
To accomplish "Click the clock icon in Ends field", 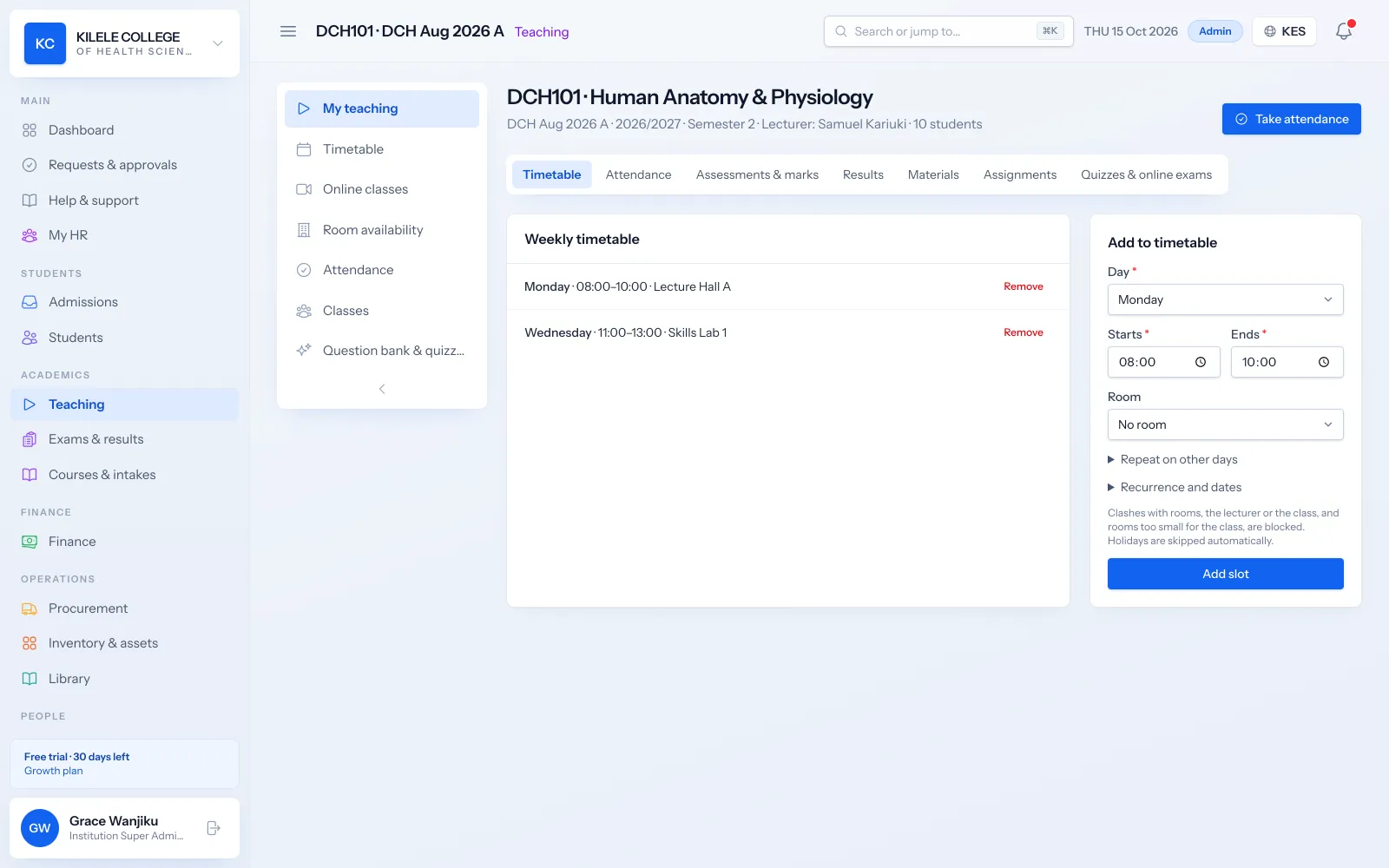I will (1324, 362).
